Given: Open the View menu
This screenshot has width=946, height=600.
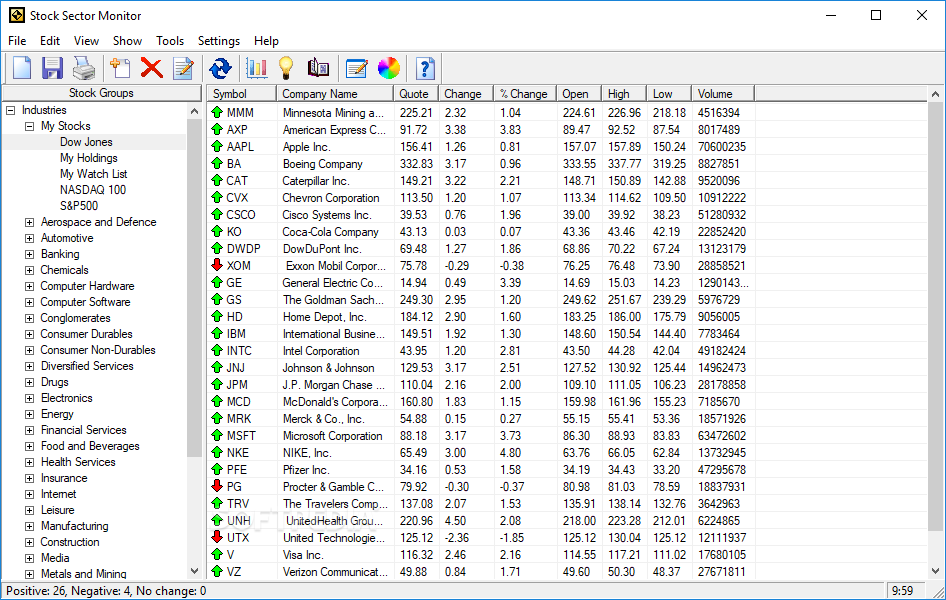Looking at the screenshot, I should [x=86, y=41].
